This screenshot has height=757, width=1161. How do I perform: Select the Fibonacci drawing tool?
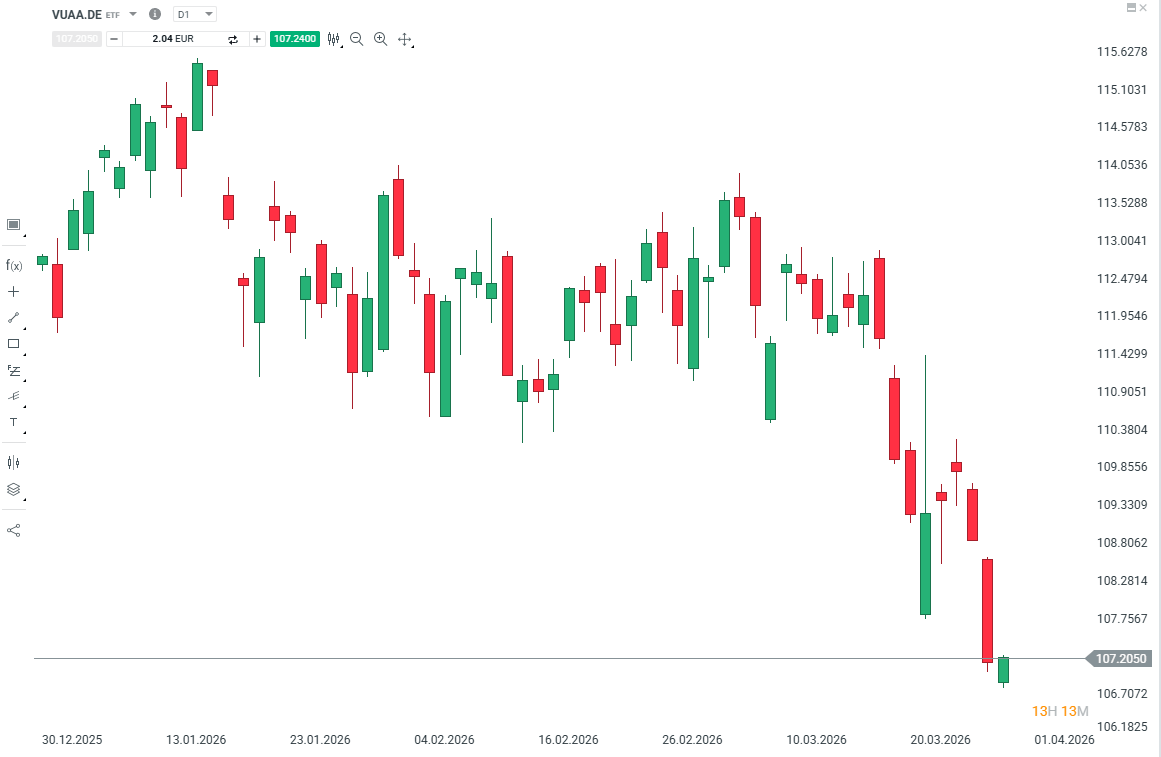[x=13, y=371]
